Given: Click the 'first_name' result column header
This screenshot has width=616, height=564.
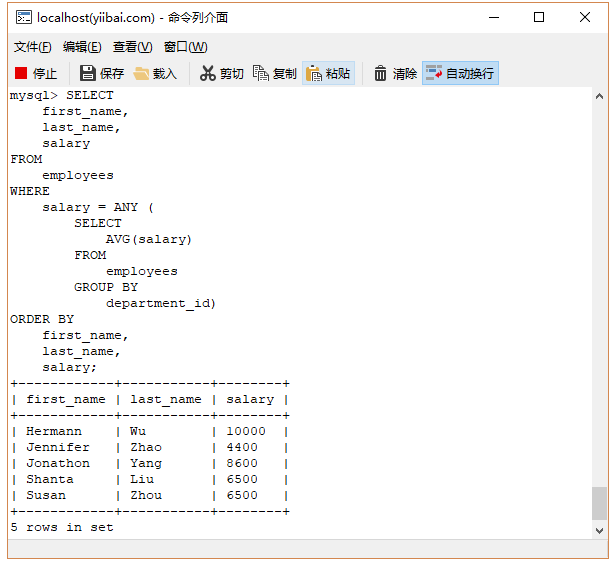Looking at the screenshot, I should click(66, 399).
